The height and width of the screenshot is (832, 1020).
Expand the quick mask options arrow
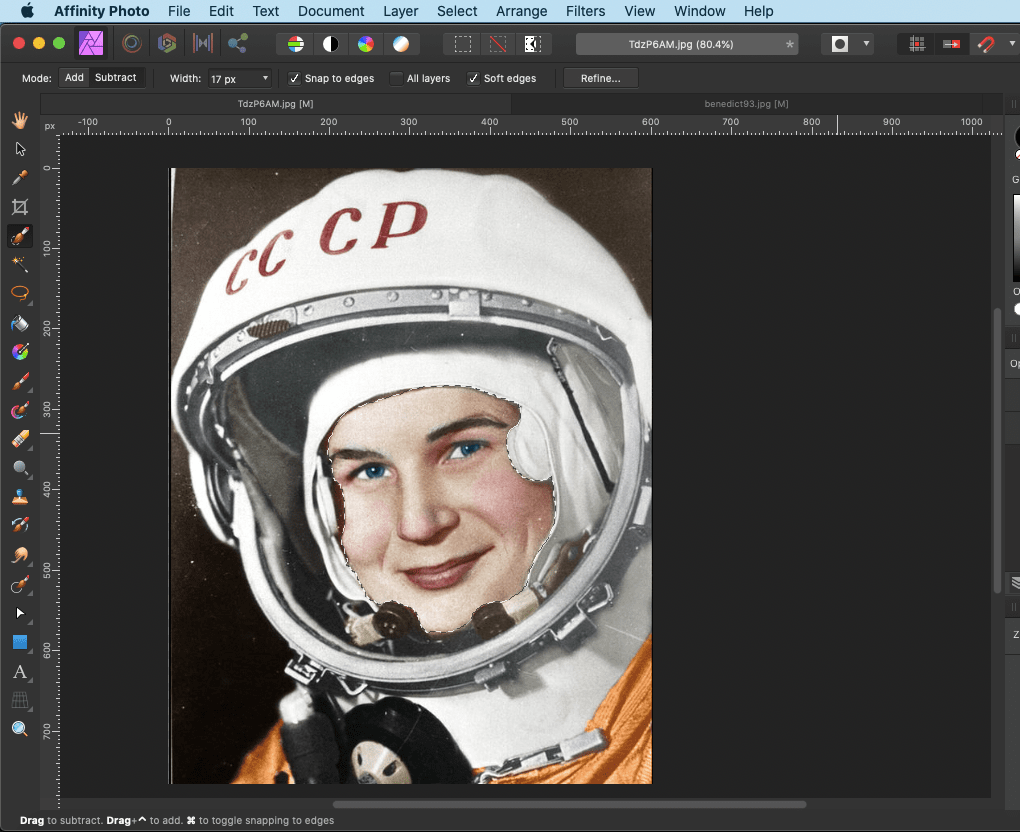(x=866, y=44)
